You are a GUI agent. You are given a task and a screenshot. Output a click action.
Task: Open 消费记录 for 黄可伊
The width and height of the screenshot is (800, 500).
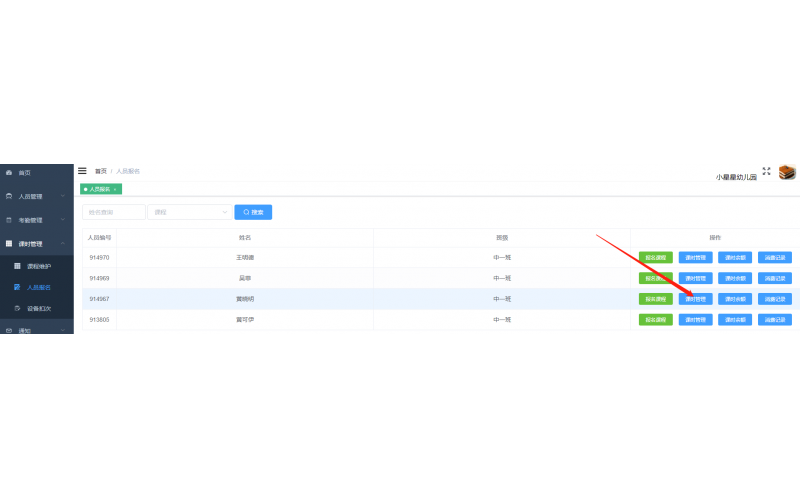click(x=775, y=320)
